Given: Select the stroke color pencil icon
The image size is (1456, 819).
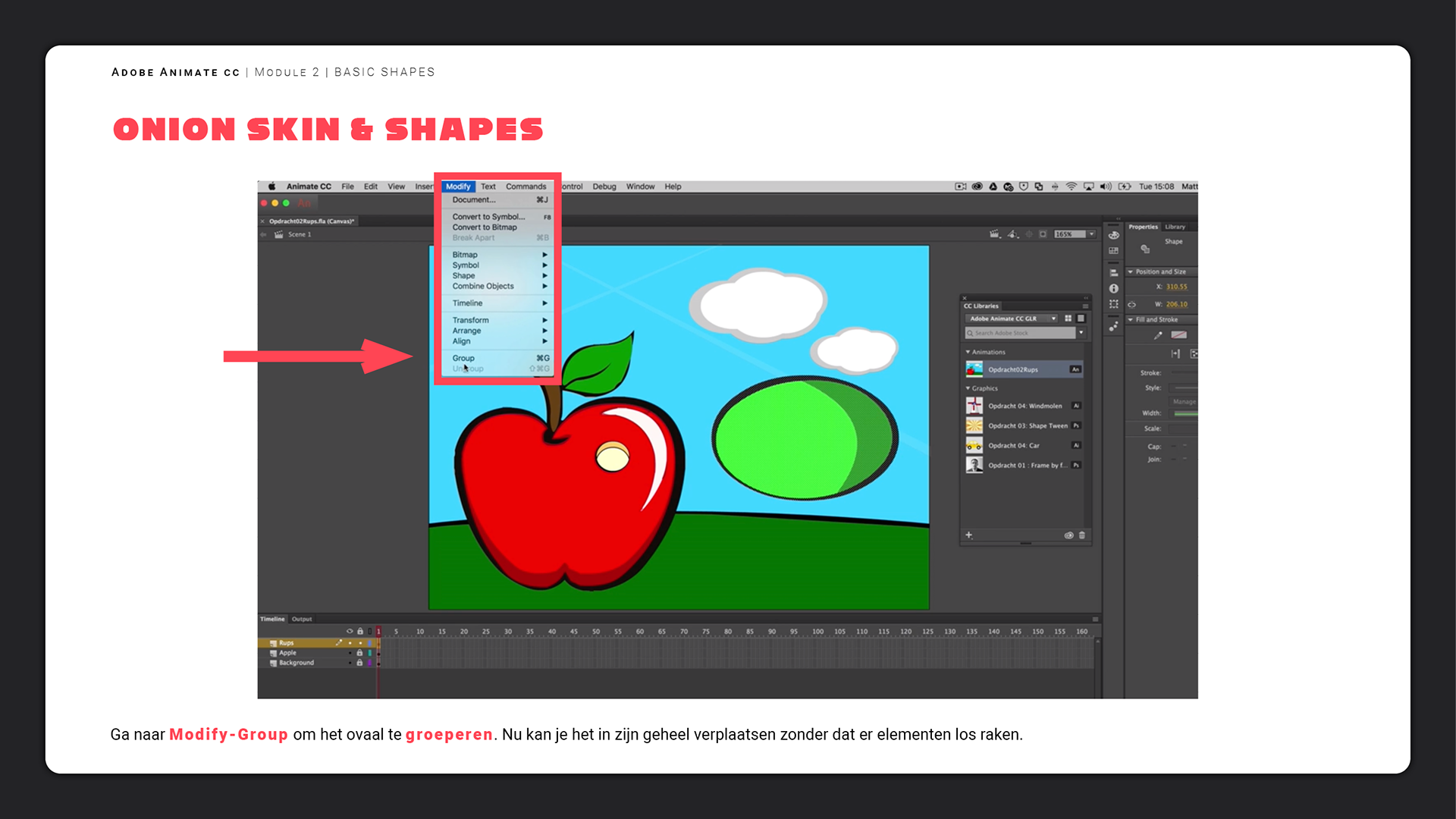Looking at the screenshot, I should pos(1158,335).
